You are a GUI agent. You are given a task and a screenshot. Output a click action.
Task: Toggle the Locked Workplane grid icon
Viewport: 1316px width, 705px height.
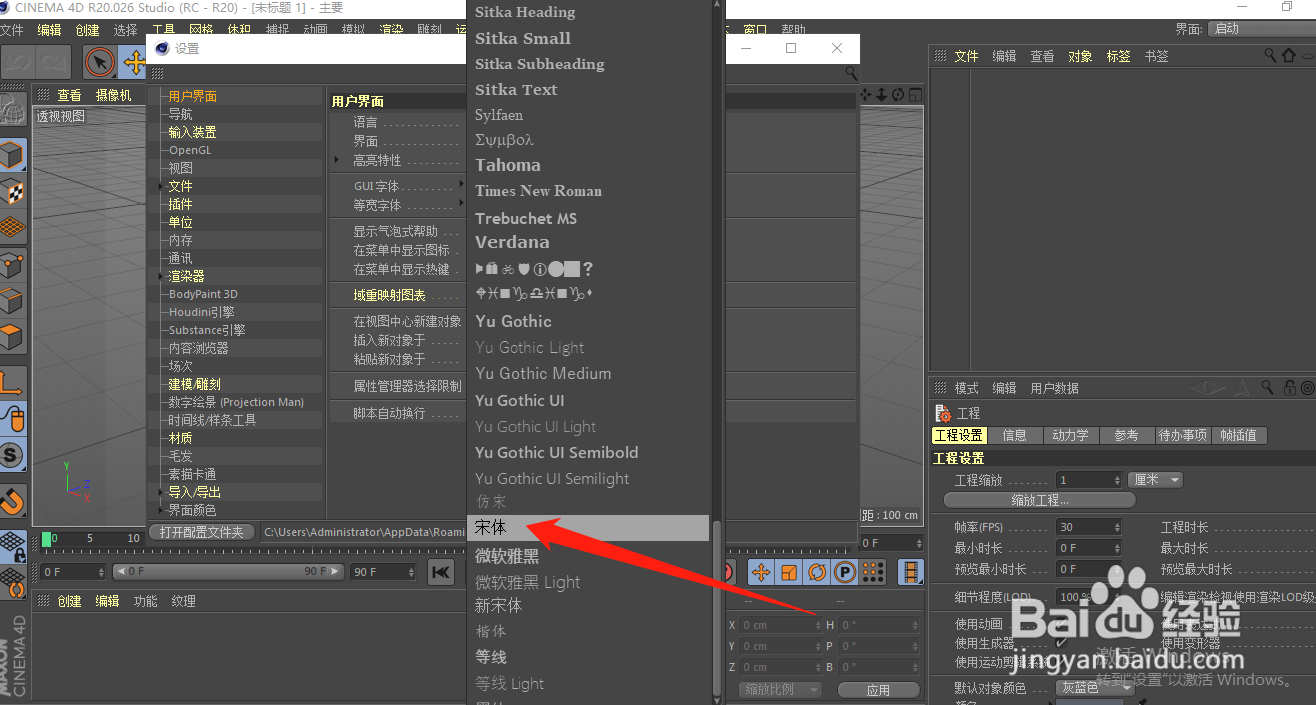12,545
